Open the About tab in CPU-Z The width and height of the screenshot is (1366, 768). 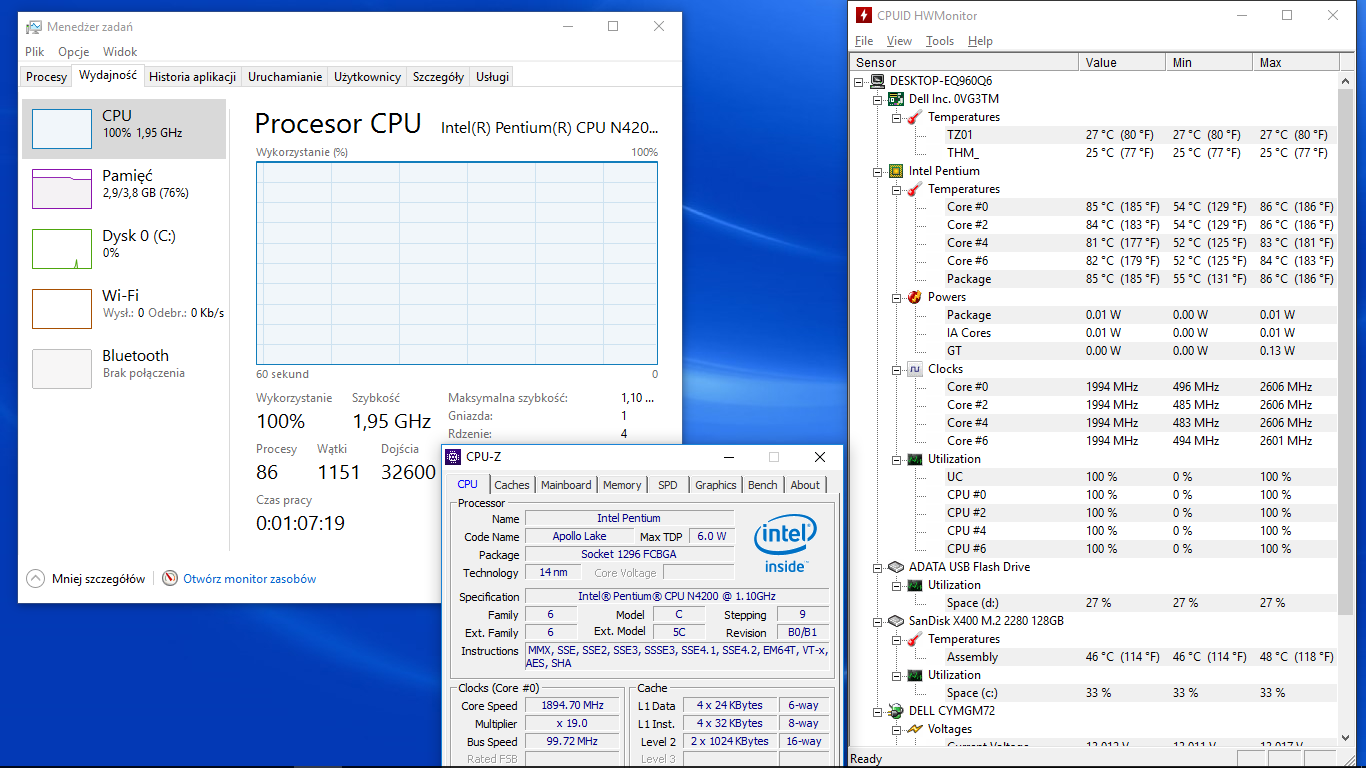(x=806, y=485)
